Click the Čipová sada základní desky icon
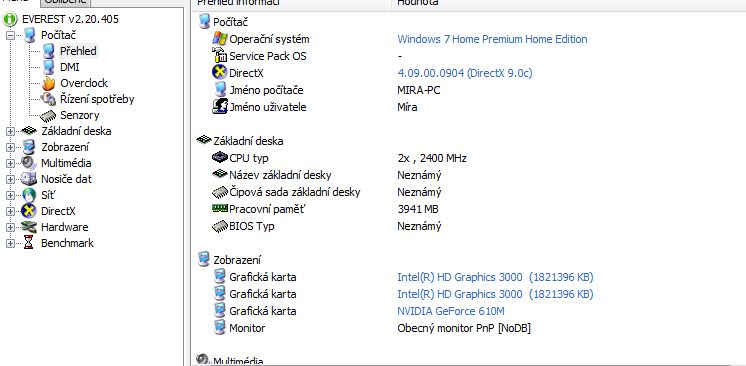Image resolution: width=746 pixels, height=366 pixels. [219, 192]
